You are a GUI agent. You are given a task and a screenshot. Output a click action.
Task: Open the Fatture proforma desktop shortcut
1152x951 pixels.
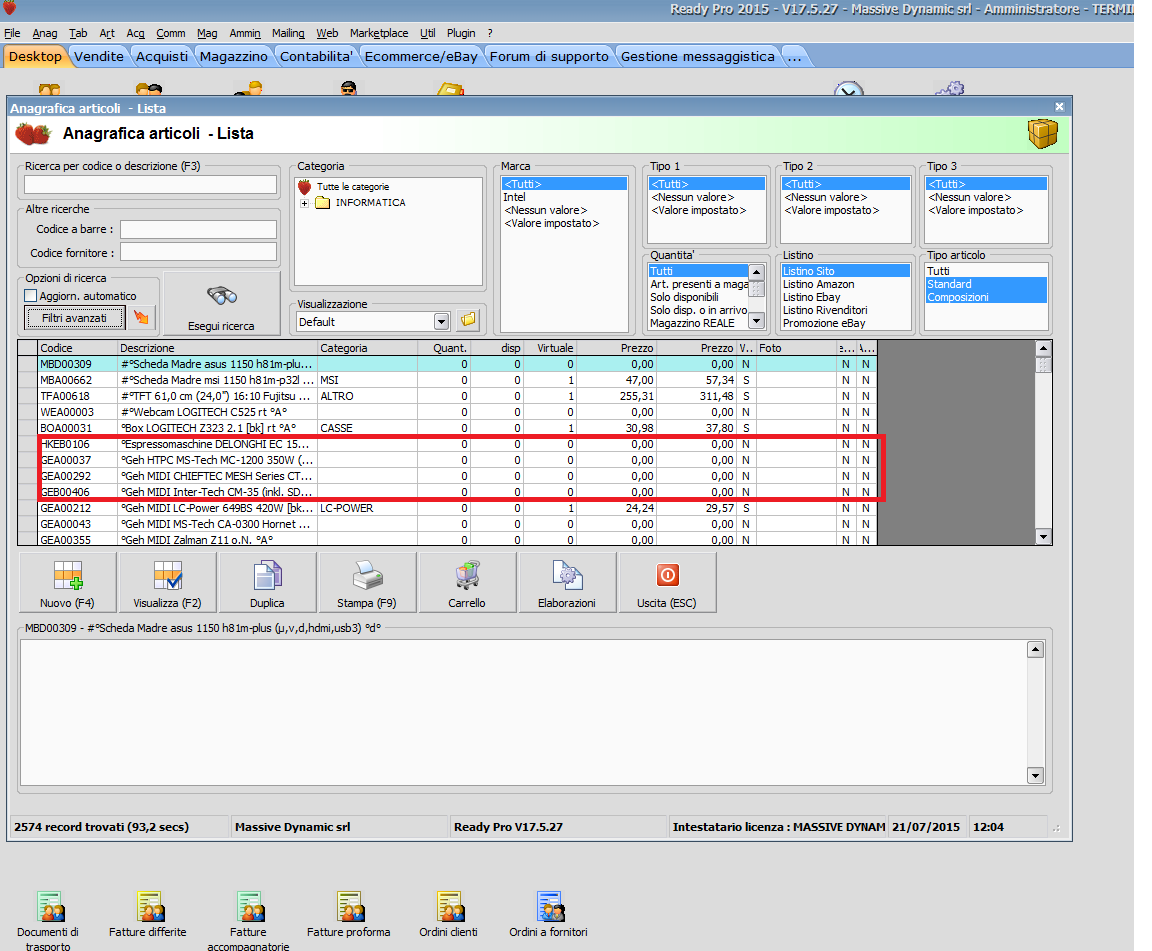[349, 915]
